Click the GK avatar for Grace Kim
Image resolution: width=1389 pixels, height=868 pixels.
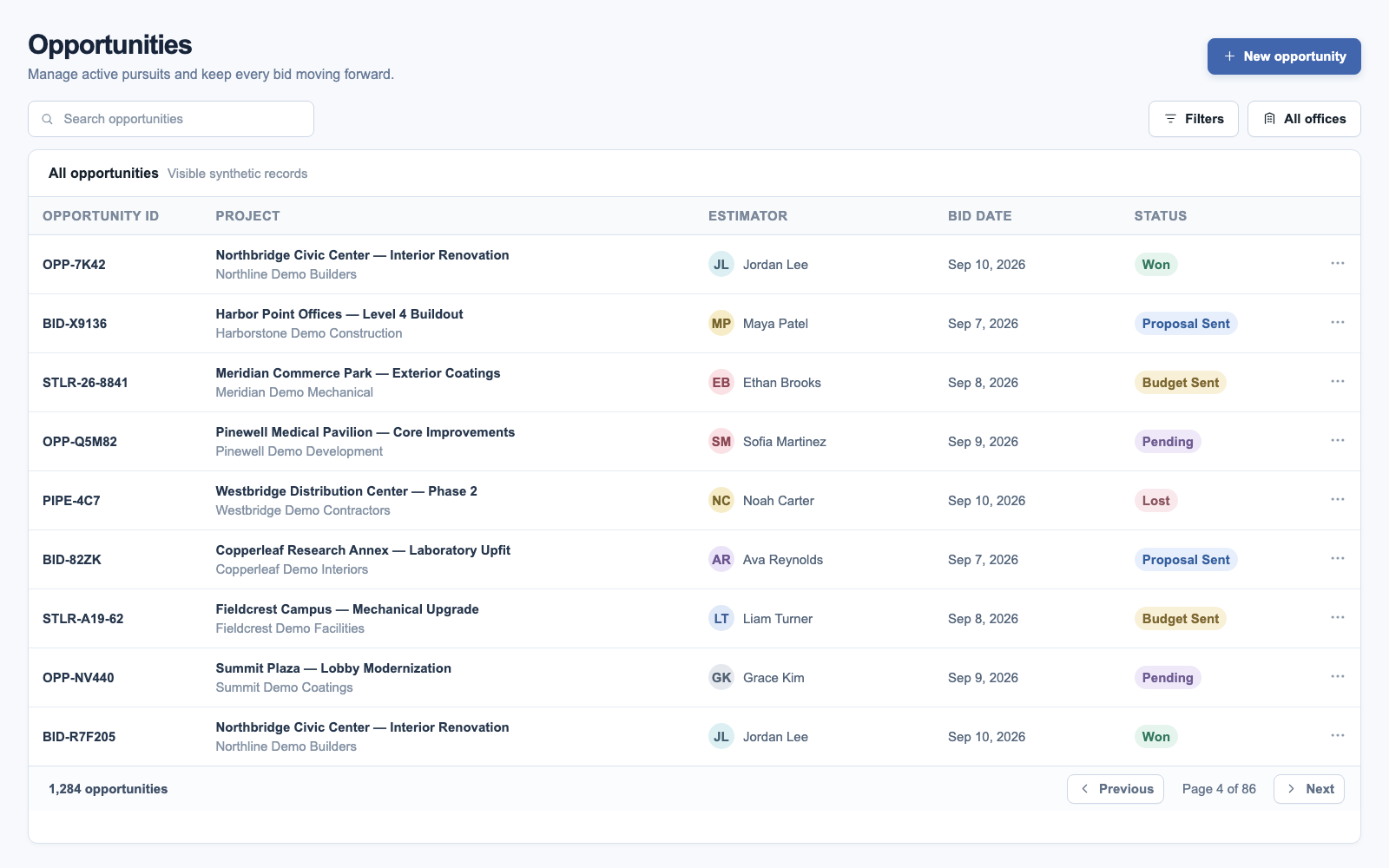tap(721, 678)
